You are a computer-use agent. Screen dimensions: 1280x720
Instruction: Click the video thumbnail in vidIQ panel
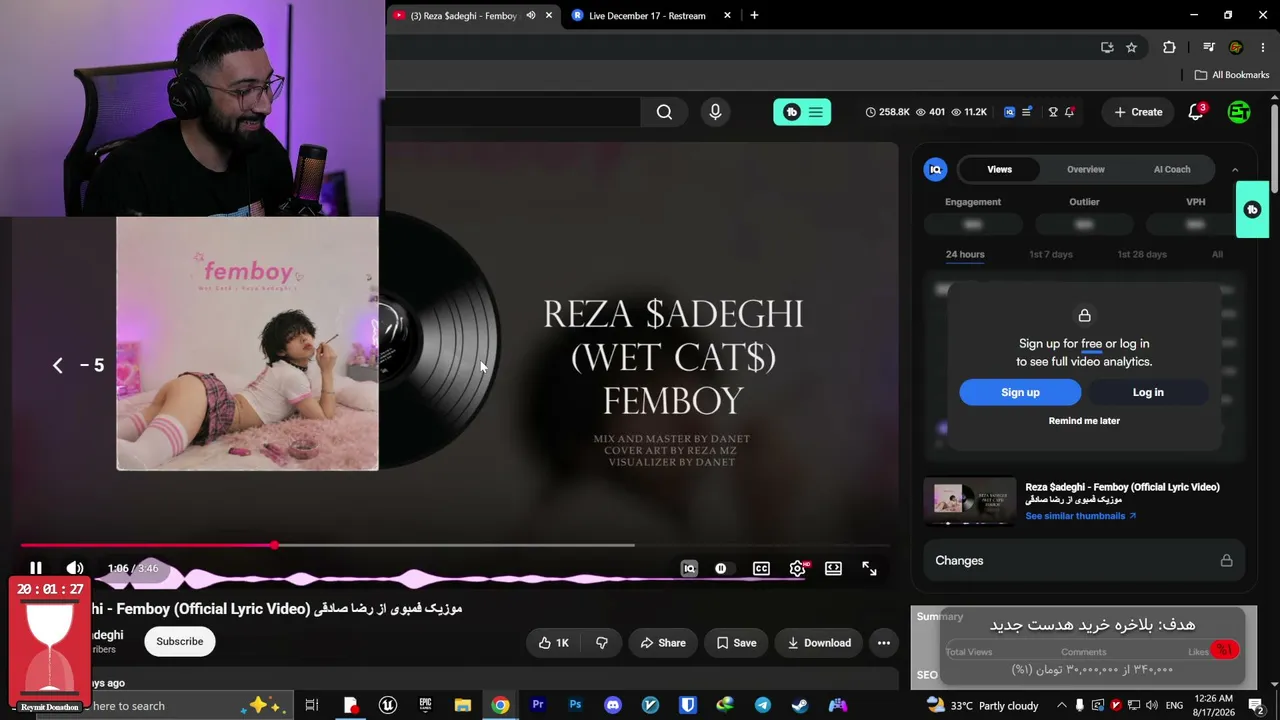tap(969, 501)
